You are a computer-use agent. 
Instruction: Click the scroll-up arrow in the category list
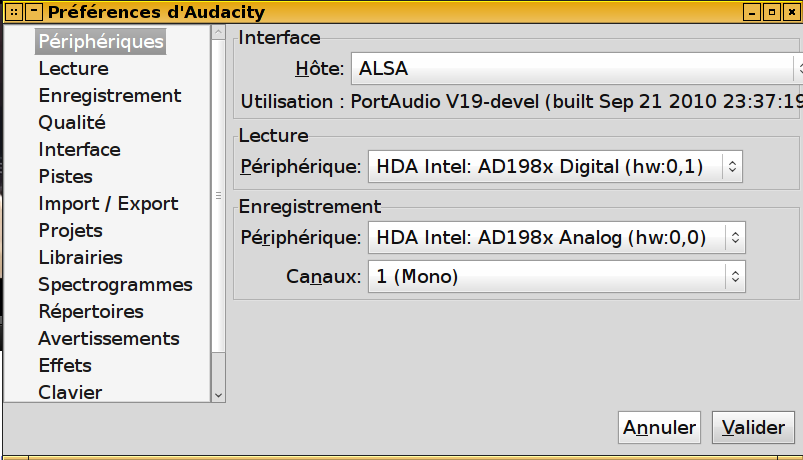(x=218, y=32)
